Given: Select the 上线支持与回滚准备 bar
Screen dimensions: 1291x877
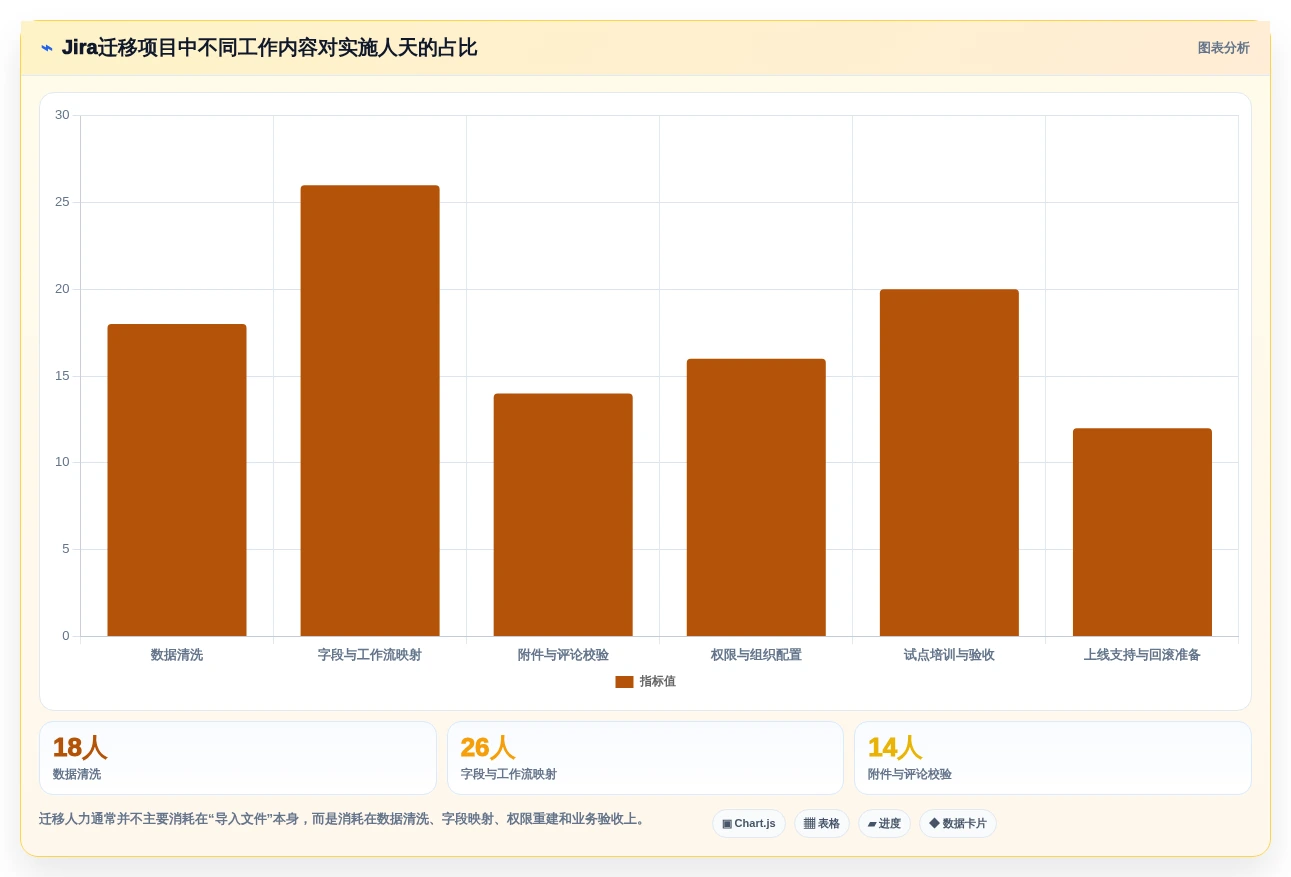Looking at the screenshot, I should pos(1142,532).
